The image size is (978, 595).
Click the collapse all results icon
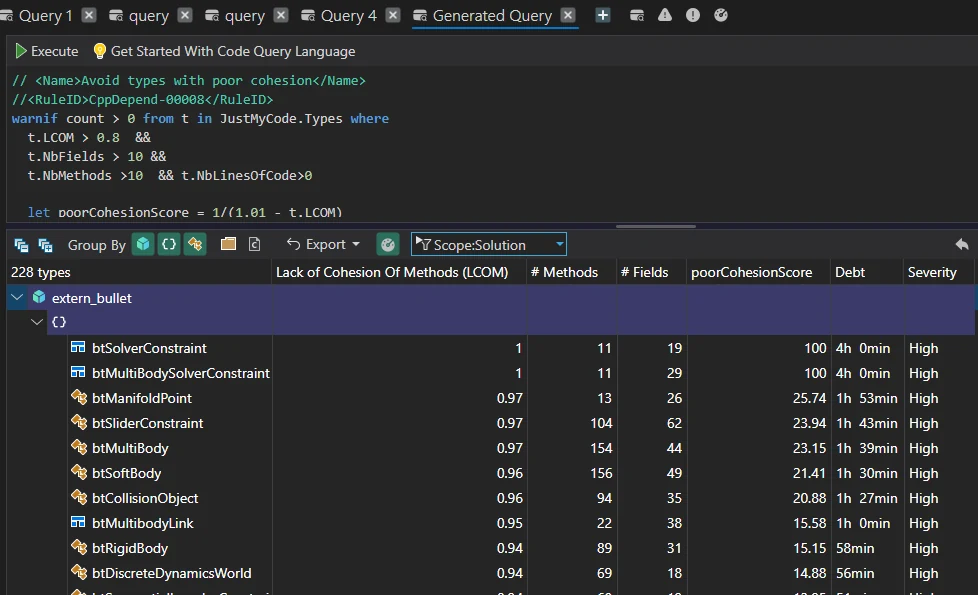click(21, 245)
